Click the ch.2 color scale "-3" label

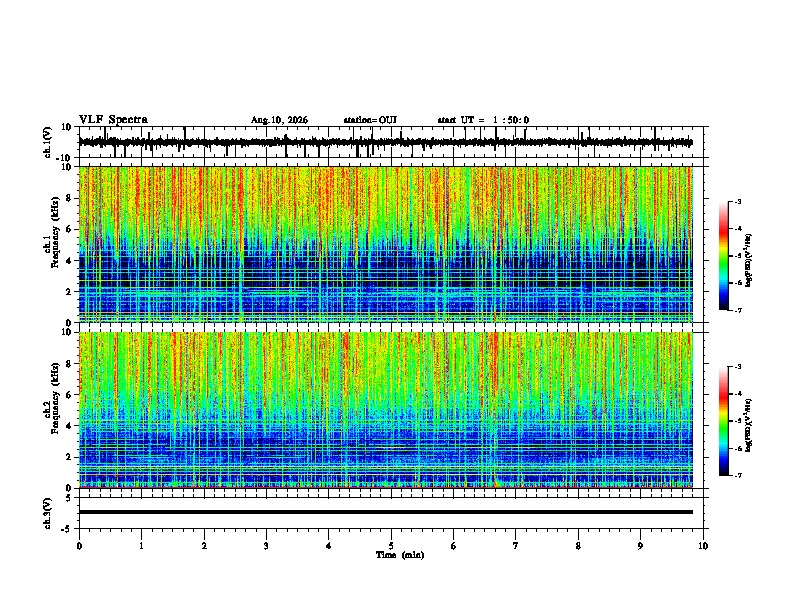point(738,367)
